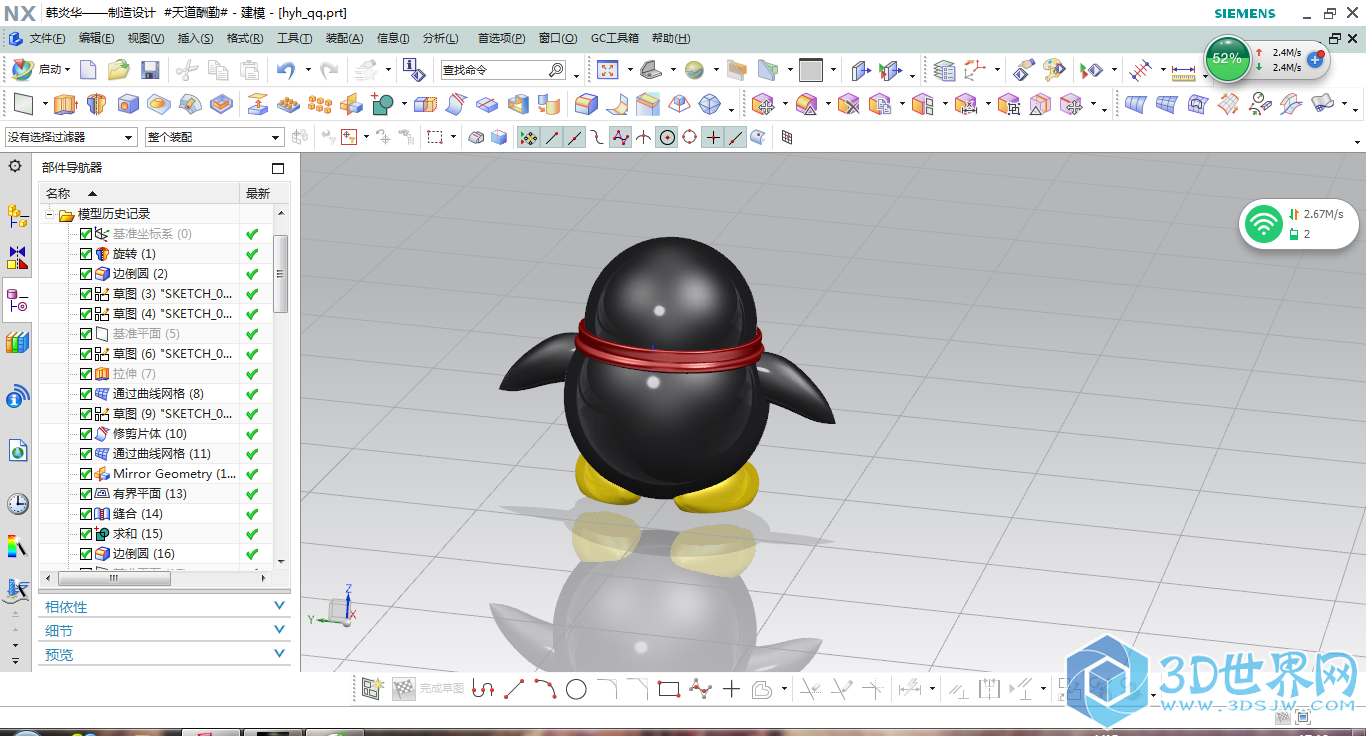
Task: Open the 分析(L) menu
Action: 440,38
